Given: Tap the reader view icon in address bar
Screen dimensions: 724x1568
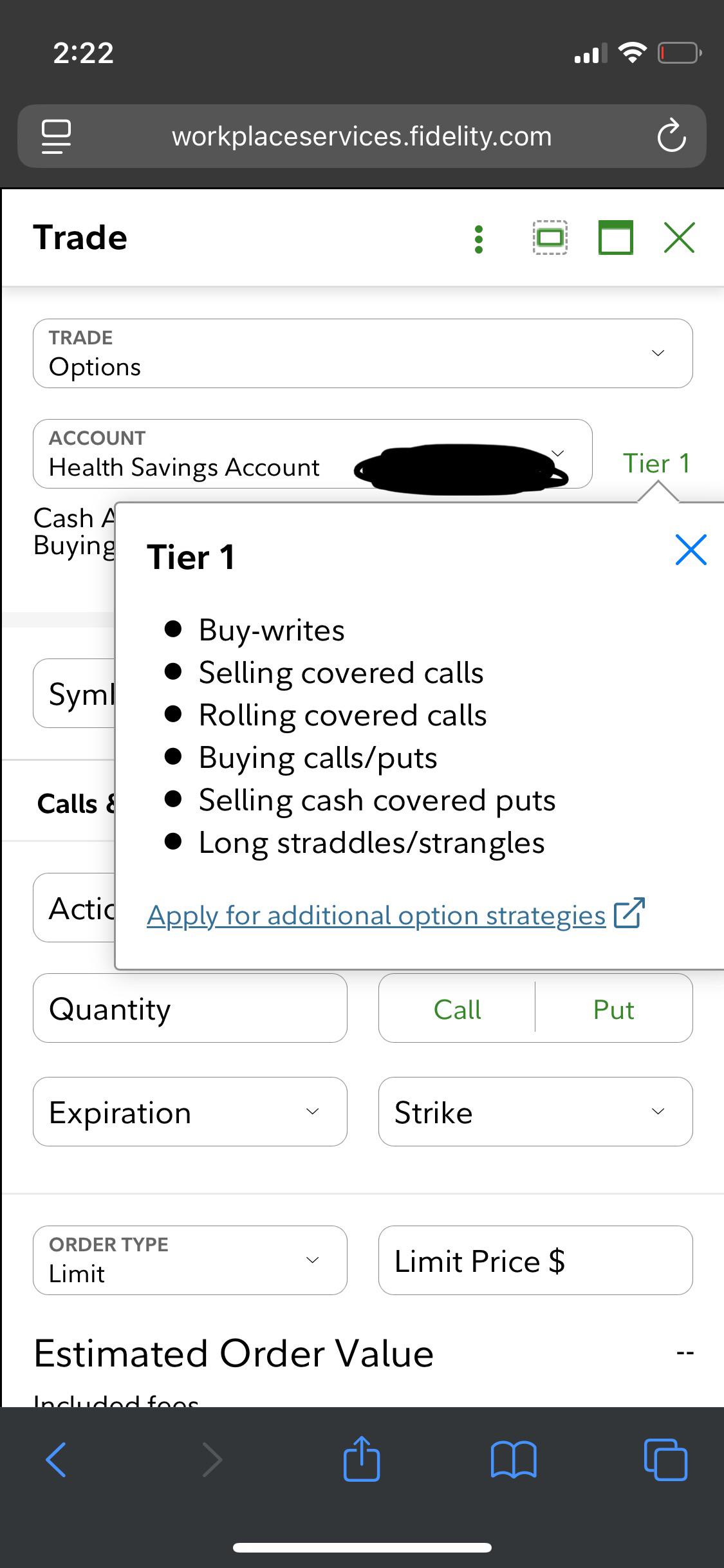Looking at the screenshot, I should click(56, 136).
